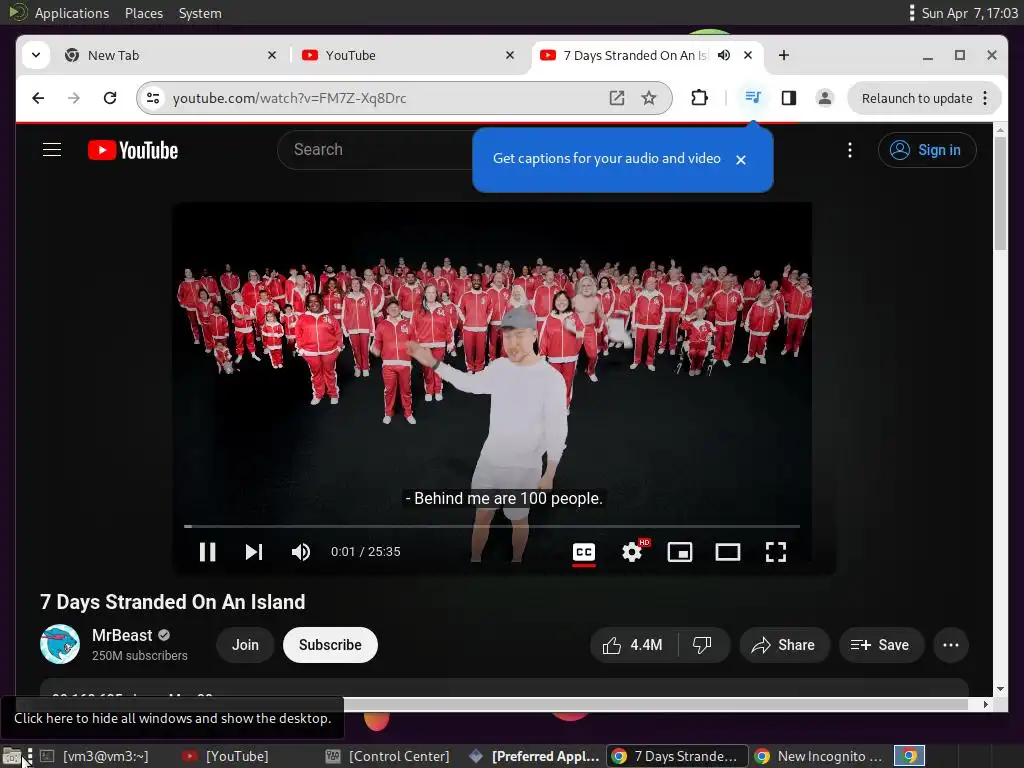The image size is (1024, 768).
Task: Click the video progress bar
Action: tap(491, 526)
